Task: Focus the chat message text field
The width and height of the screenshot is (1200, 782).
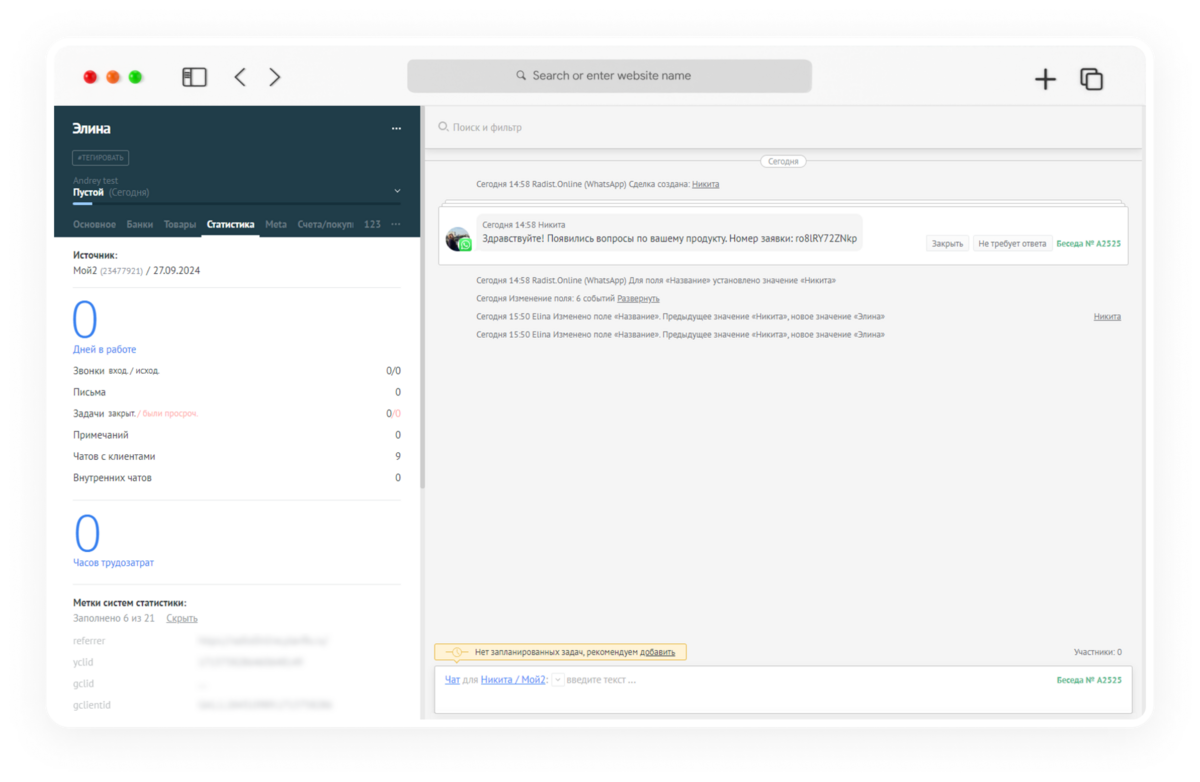Action: [800, 680]
